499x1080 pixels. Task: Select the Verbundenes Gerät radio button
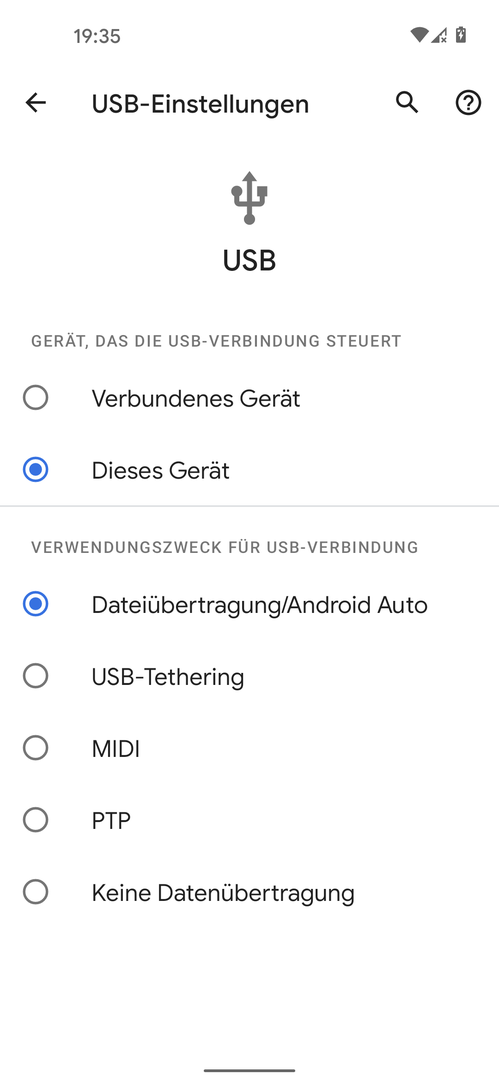(35, 398)
